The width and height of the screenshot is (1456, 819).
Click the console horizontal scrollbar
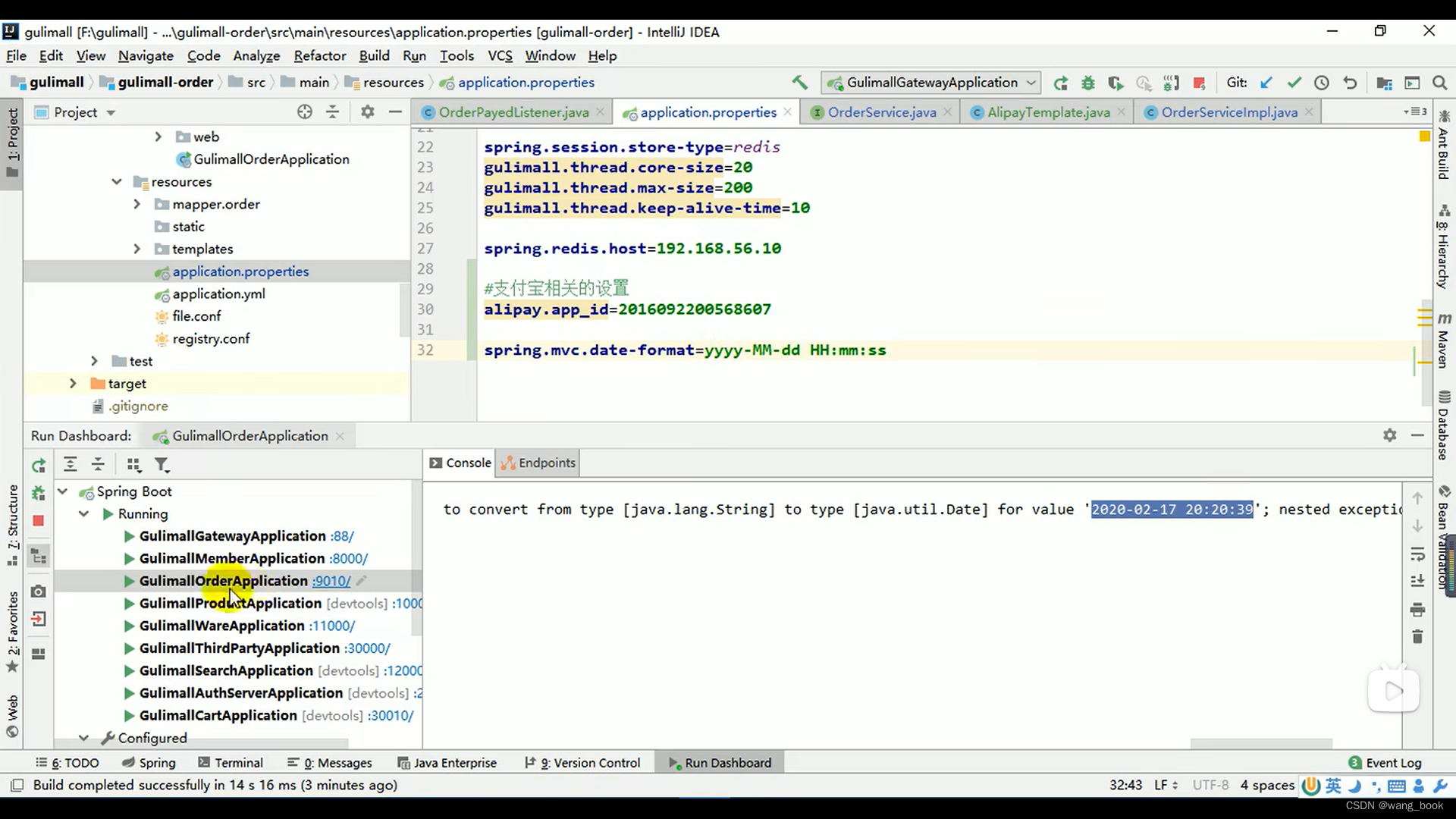pos(1260,743)
